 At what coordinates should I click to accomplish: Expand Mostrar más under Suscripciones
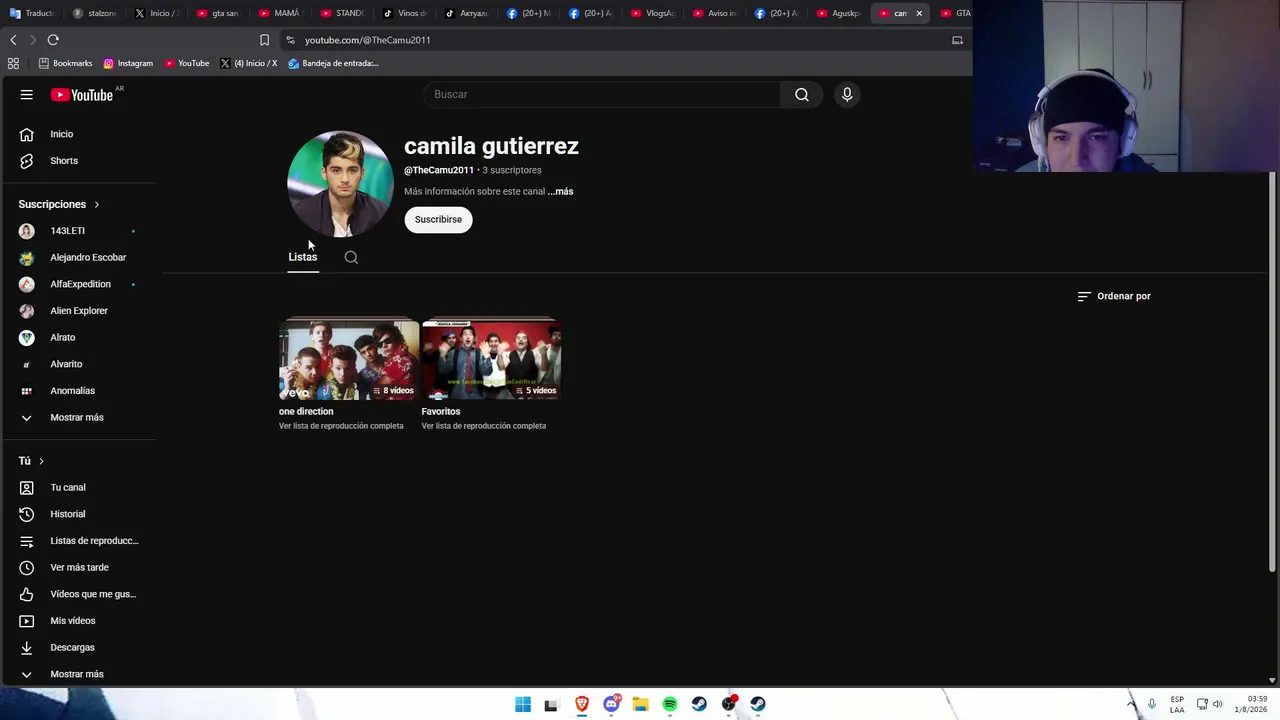pyautogui.click(x=78, y=418)
